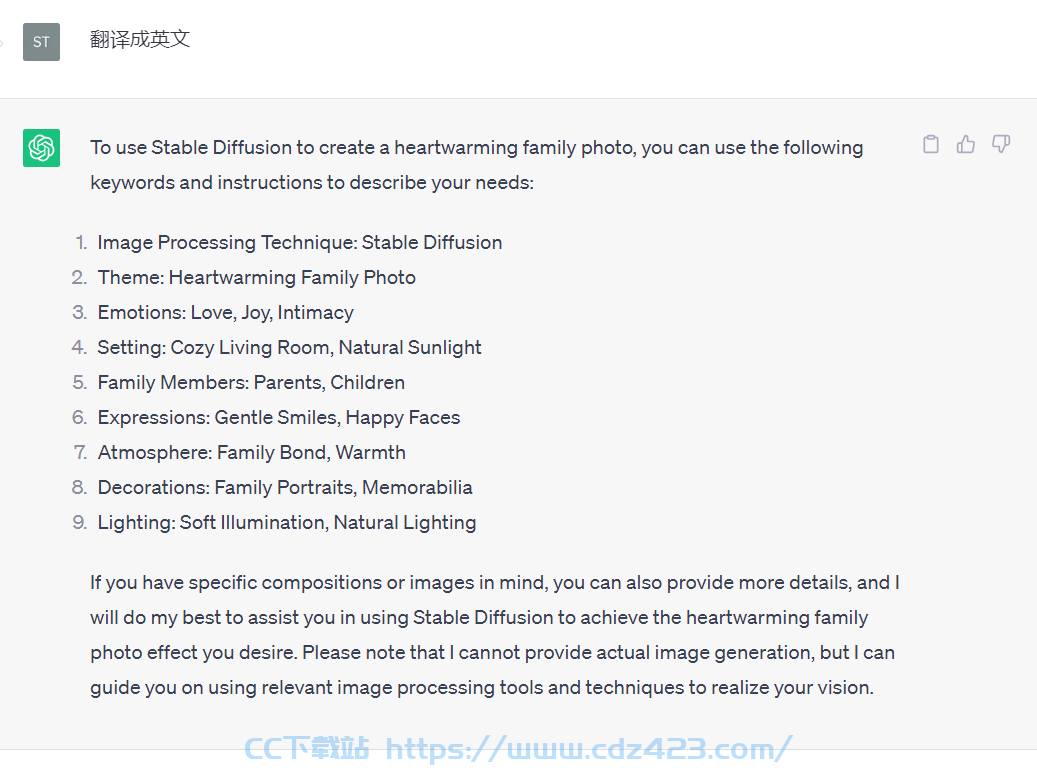Select list item Setting: Cozy Living Room
The width and height of the screenshot is (1037, 779).
[x=289, y=348]
